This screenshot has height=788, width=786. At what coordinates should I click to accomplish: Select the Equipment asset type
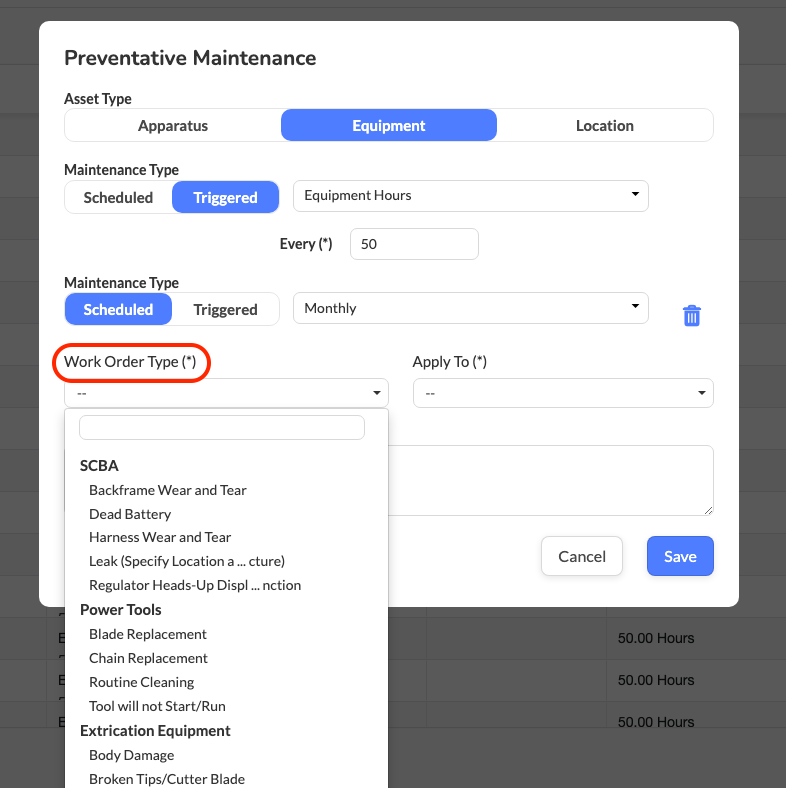(x=388, y=126)
